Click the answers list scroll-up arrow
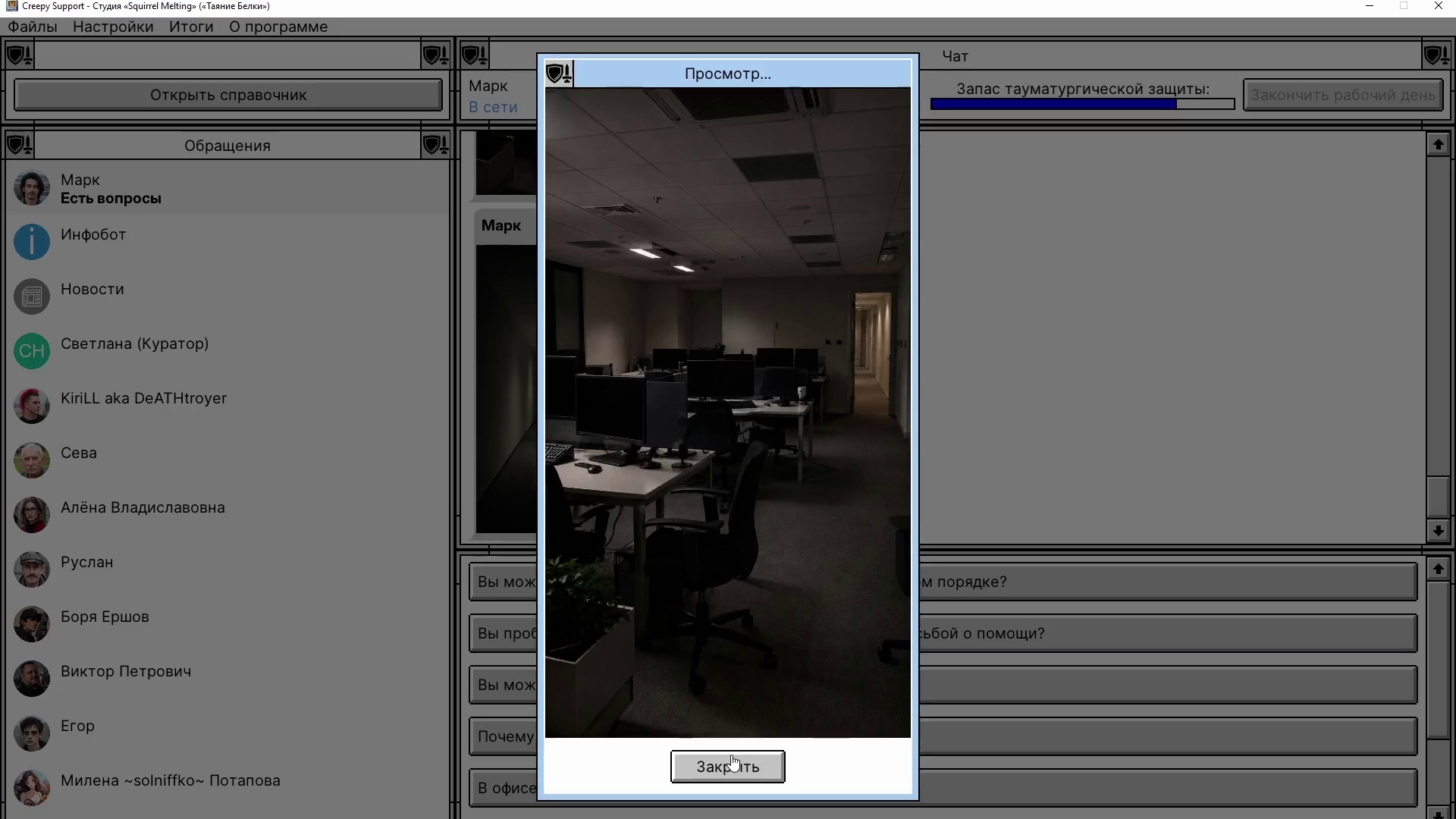The height and width of the screenshot is (819, 1456). (1438, 569)
